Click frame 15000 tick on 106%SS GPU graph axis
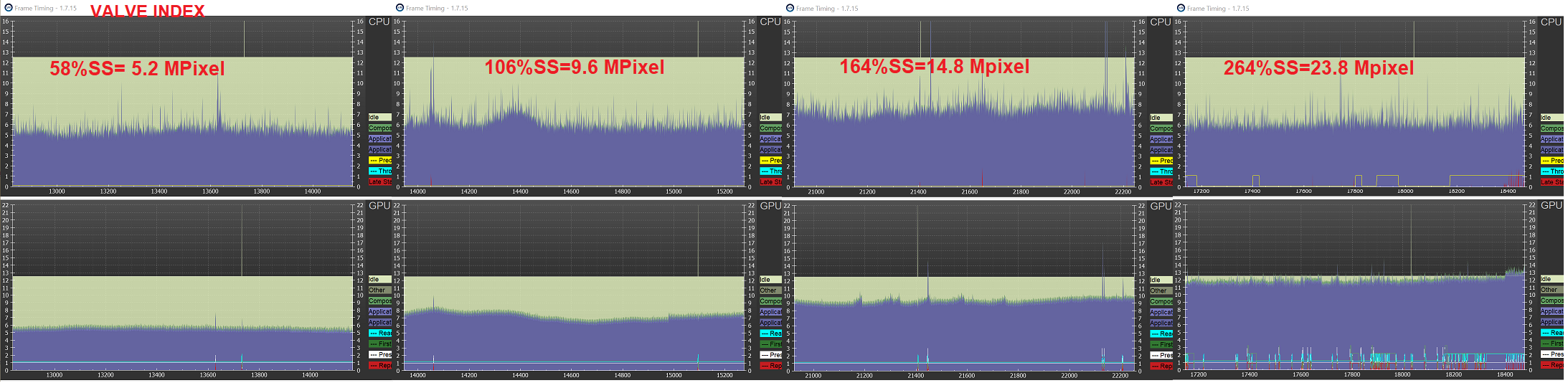Image resolution: width=1568 pixels, height=383 pixels. 674,375
